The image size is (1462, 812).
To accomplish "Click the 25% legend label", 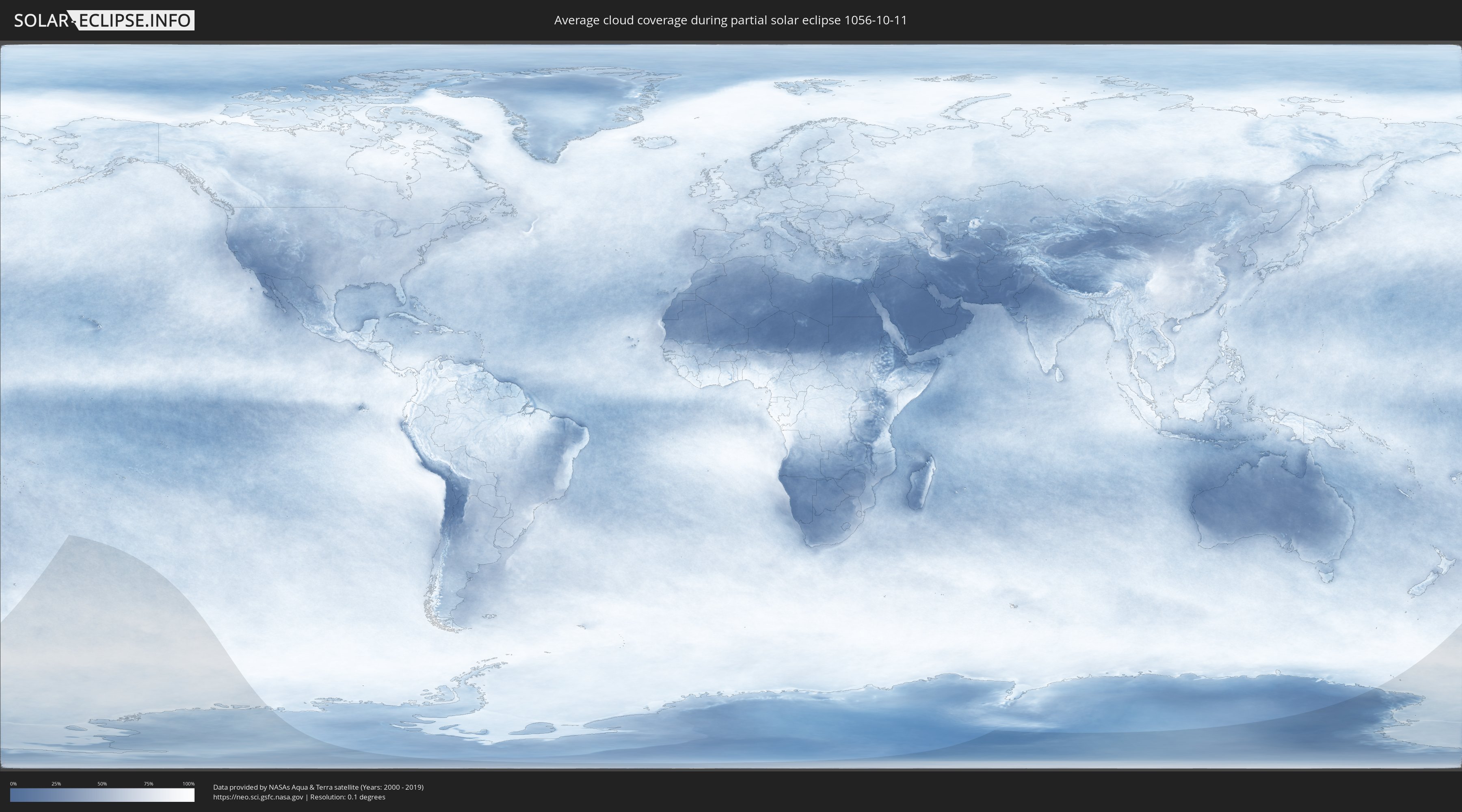I will coord(56,784).
